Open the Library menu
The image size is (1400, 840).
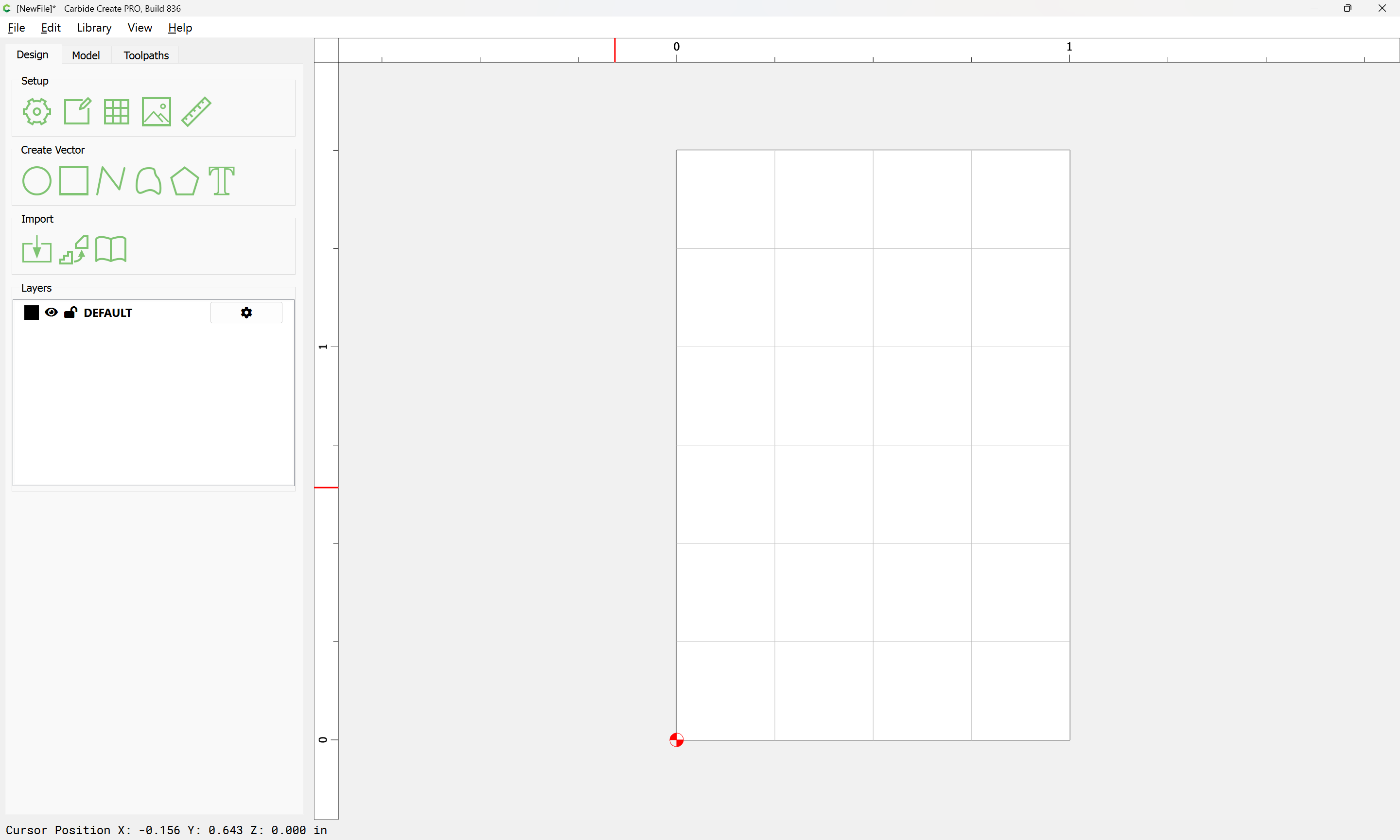coord(94,28)
